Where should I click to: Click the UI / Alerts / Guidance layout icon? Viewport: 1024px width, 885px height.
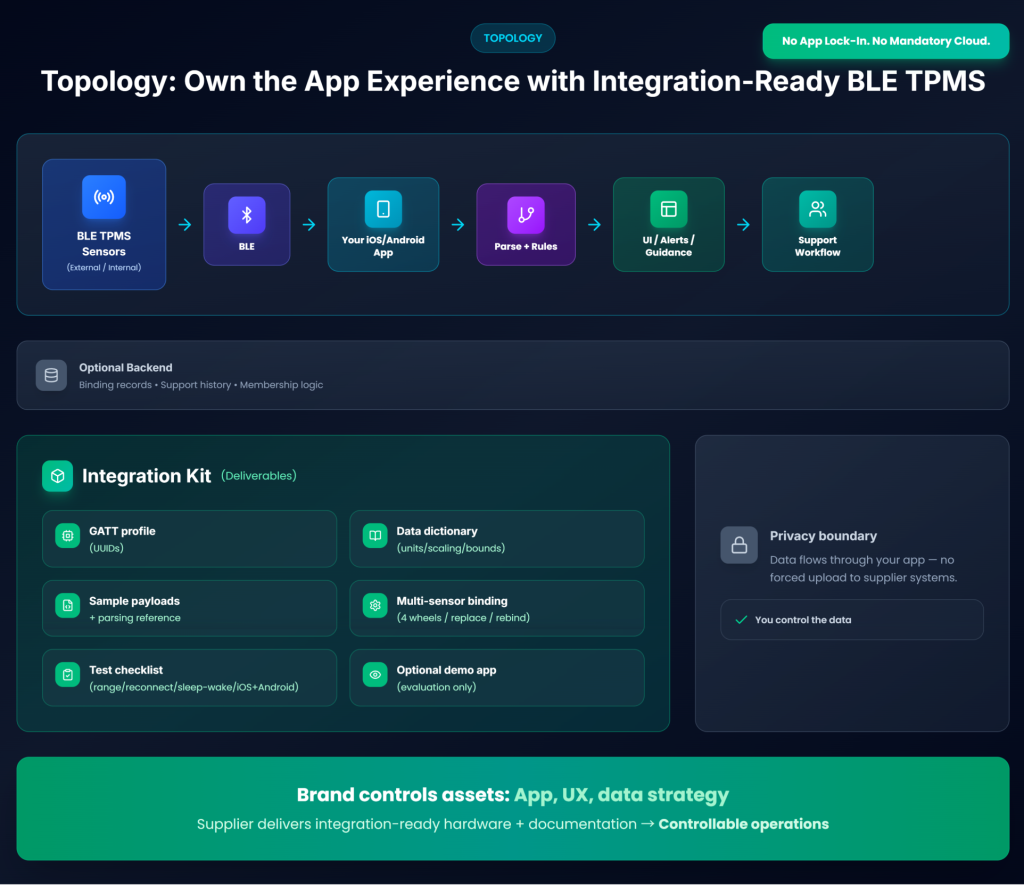[669, 209]
